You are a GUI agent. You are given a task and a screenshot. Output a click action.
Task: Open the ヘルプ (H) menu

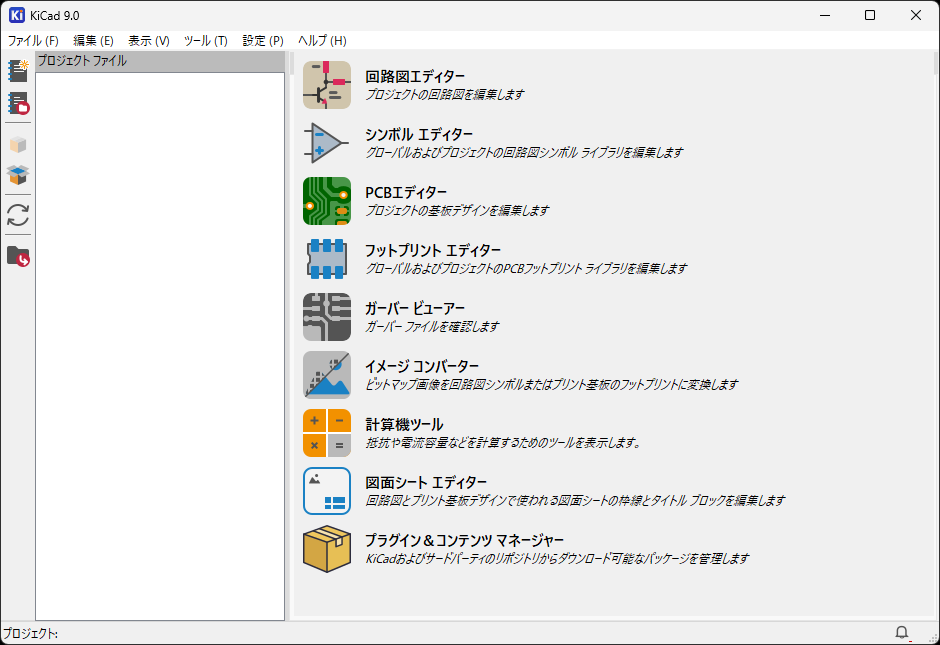322,41
